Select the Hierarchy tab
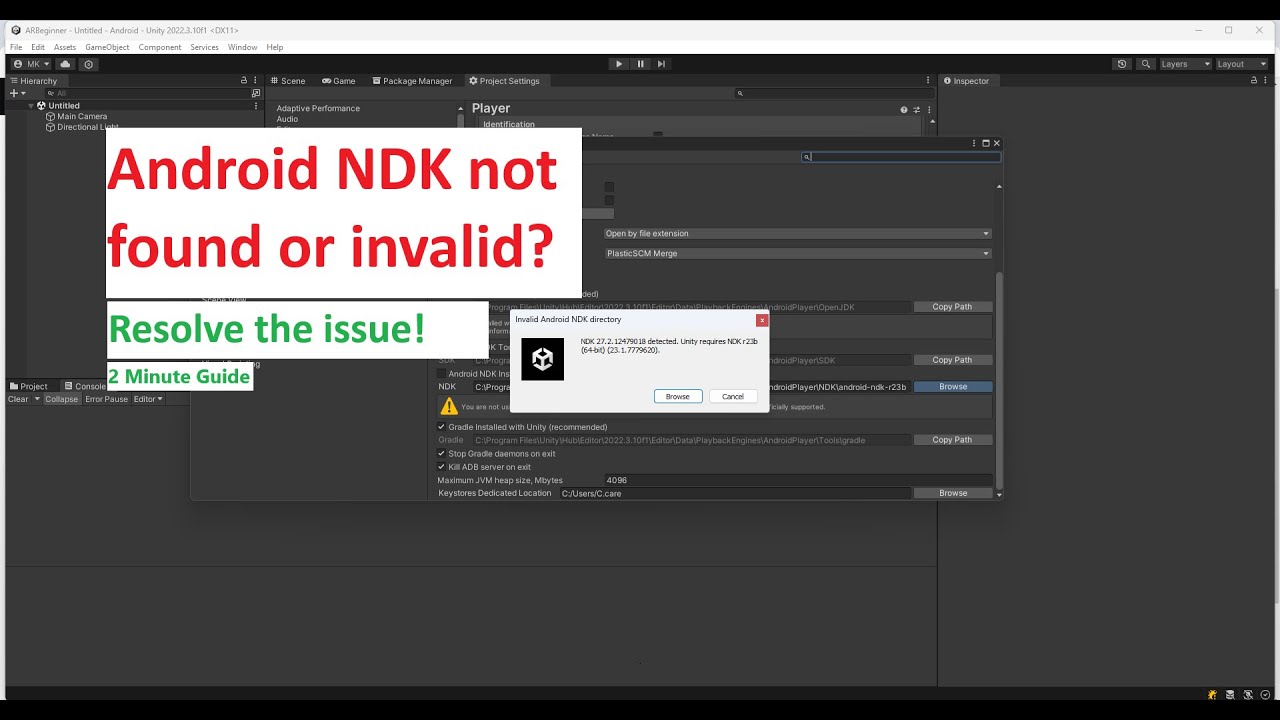Screen dimensions: 1280x720 [x=33, y=81]
